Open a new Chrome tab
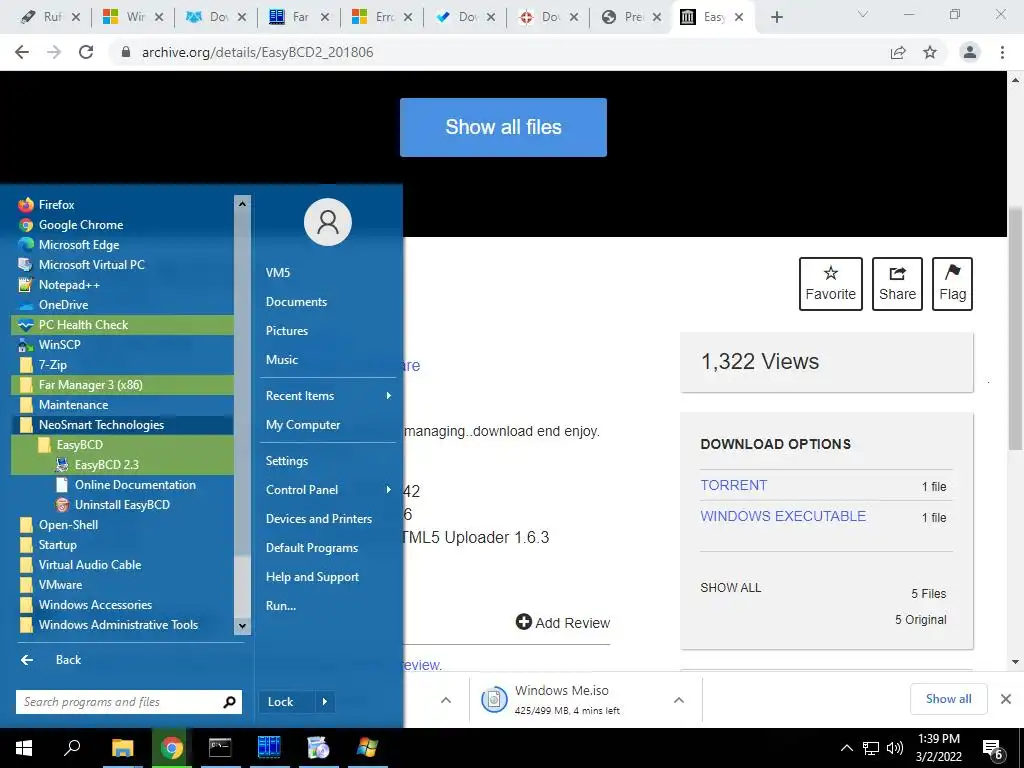 776,17
